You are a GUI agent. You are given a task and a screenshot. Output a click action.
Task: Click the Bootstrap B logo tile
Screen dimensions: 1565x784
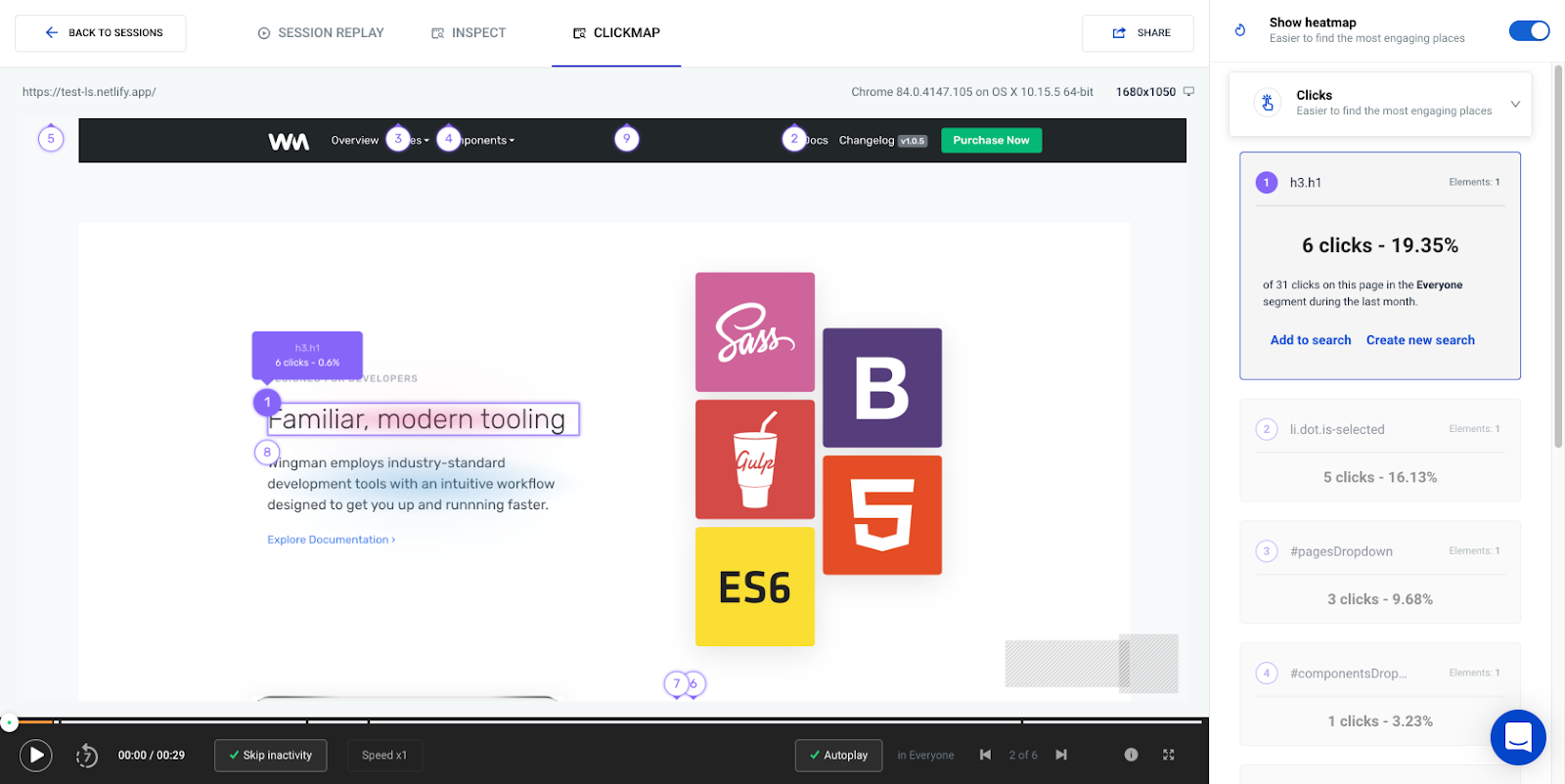882,388
